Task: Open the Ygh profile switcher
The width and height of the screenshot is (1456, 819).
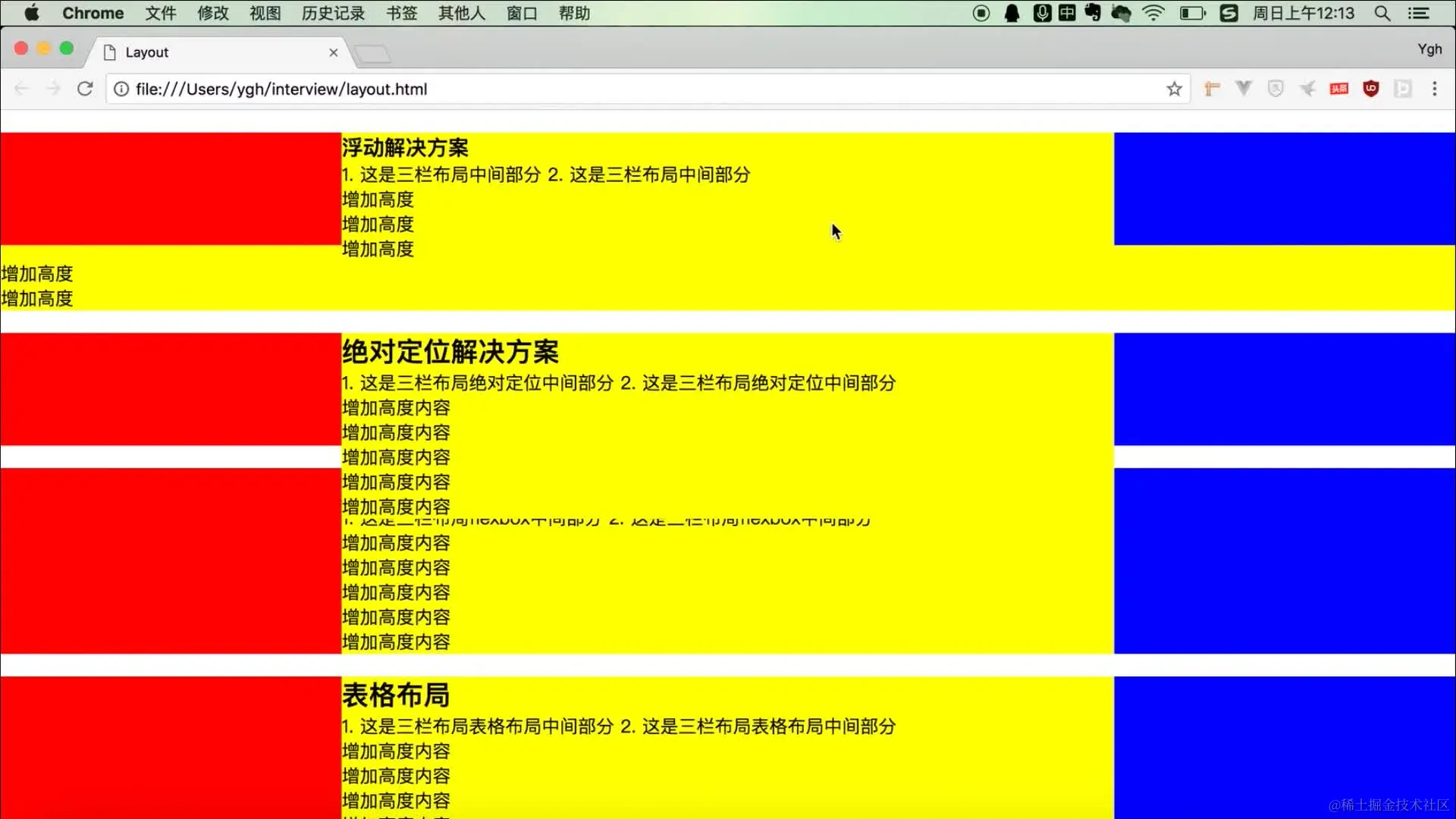Action: coord(1429,49)
